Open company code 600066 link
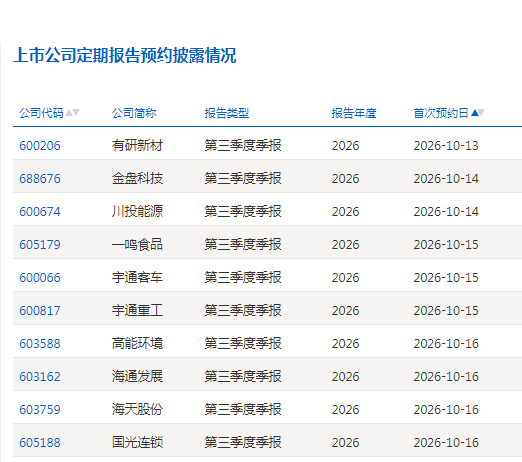The width and height of the screenshot is (522, 462). 40,278
